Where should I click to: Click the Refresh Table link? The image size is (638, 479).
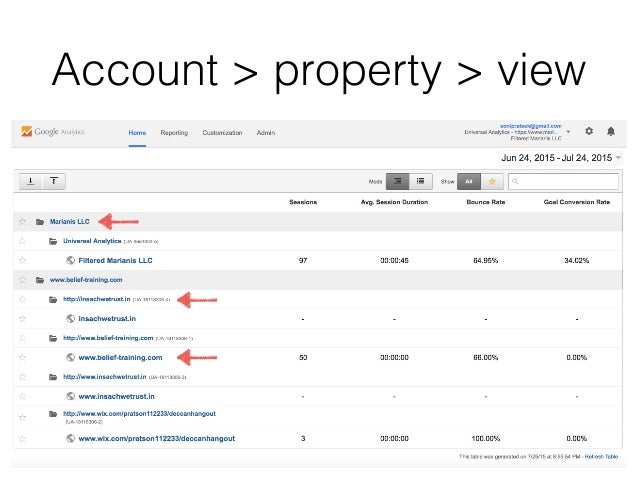(601, 457)
